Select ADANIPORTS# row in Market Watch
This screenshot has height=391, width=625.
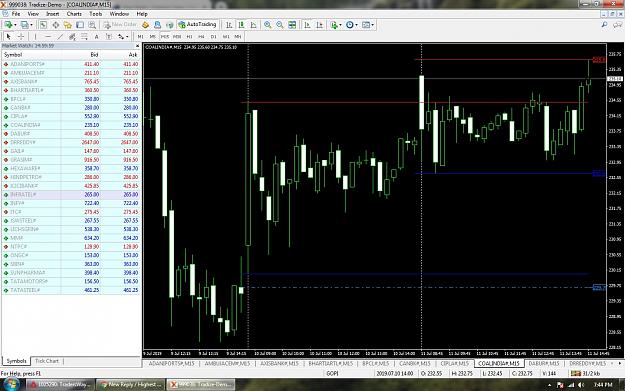pos(71,64)
